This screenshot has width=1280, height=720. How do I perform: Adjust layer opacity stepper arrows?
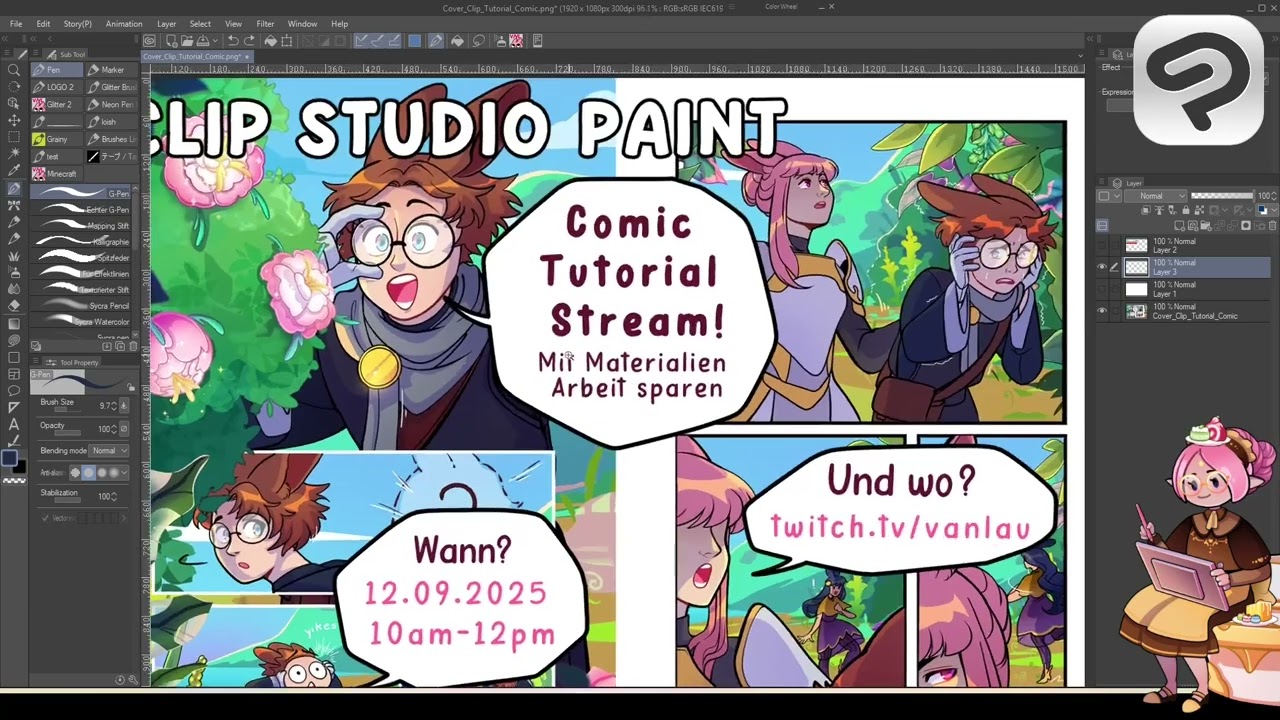pos(1274,196)
